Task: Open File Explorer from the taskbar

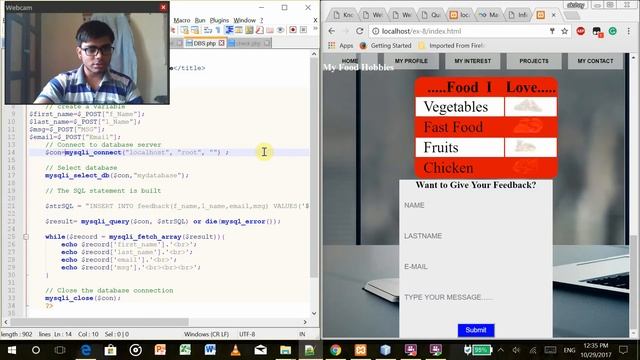Action: point(285,350)
